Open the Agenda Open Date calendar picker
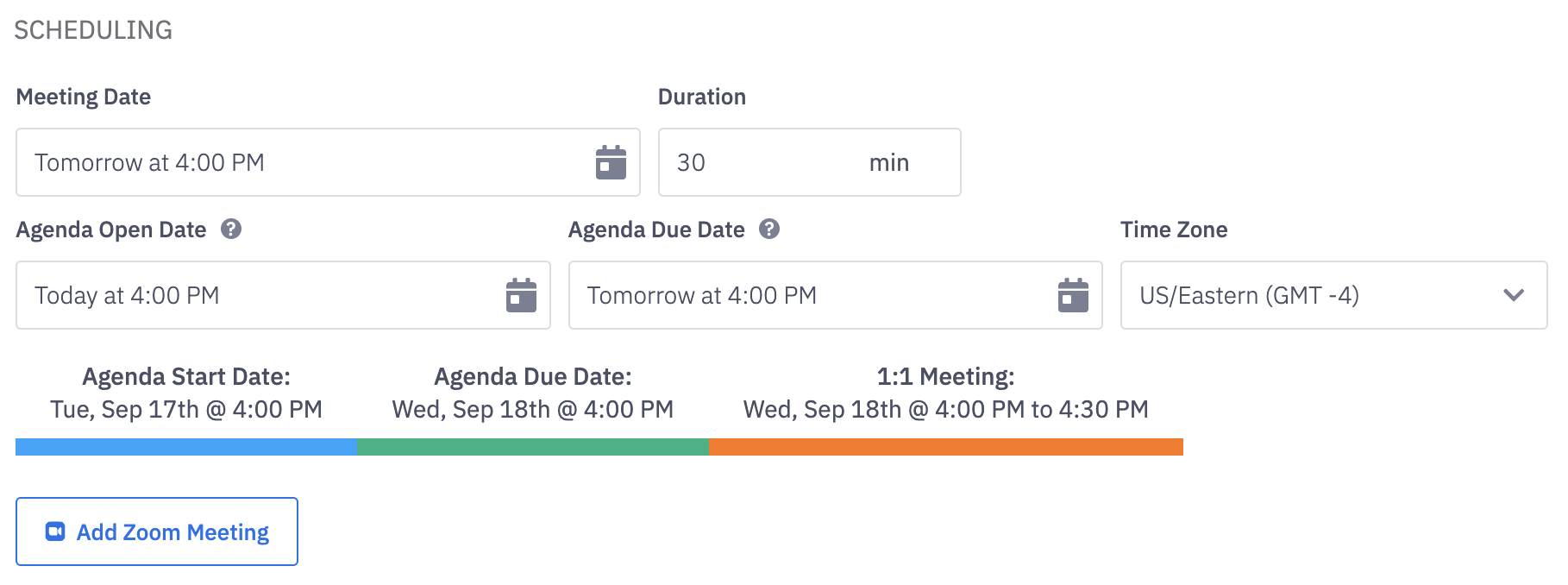Image resolution: width=1568 pixels, height=585 pixels. (x=521, y=295)
